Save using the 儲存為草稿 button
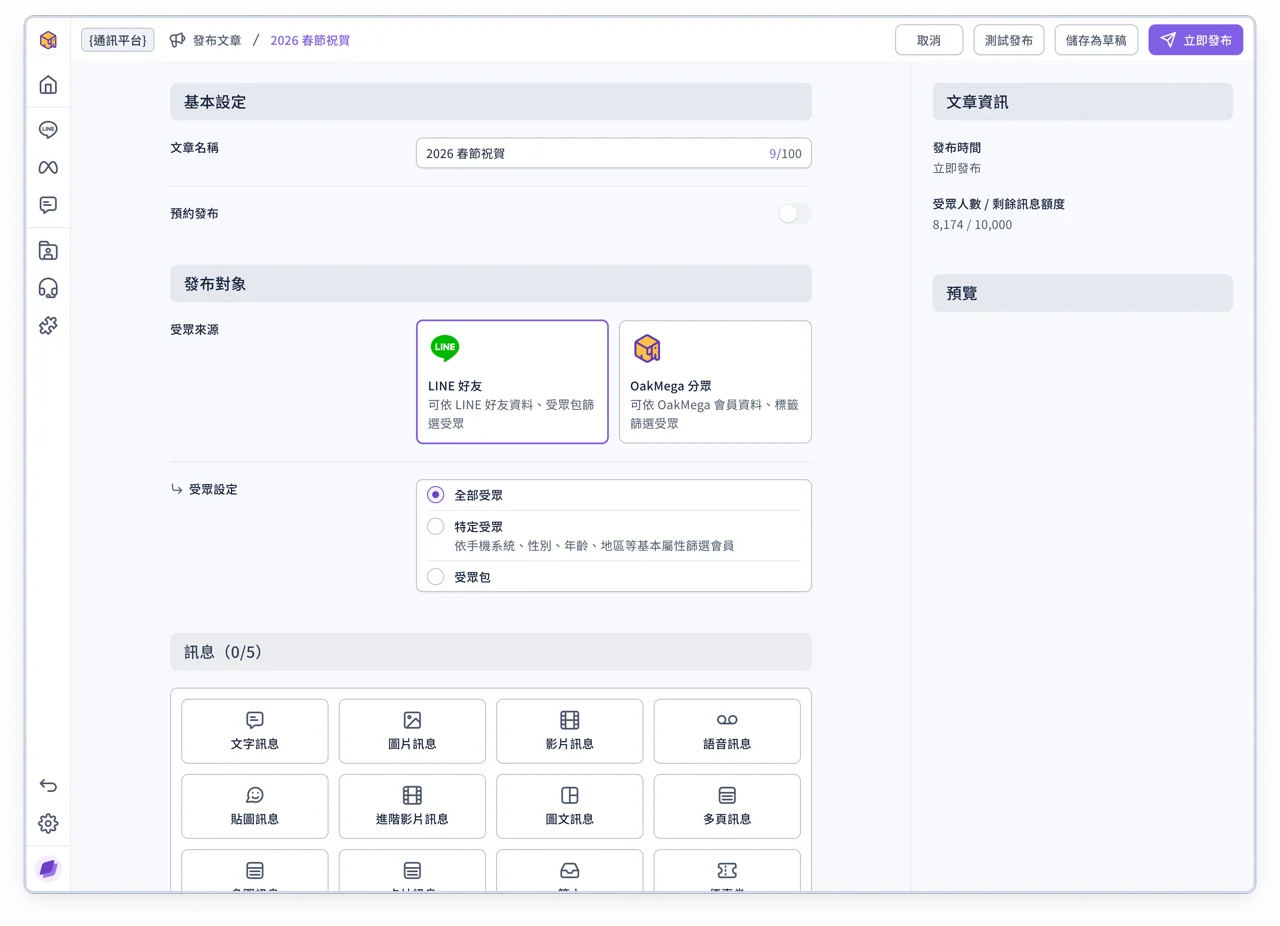The width and height of the screenshot is (1280, 926). (x=1096, y=40)
